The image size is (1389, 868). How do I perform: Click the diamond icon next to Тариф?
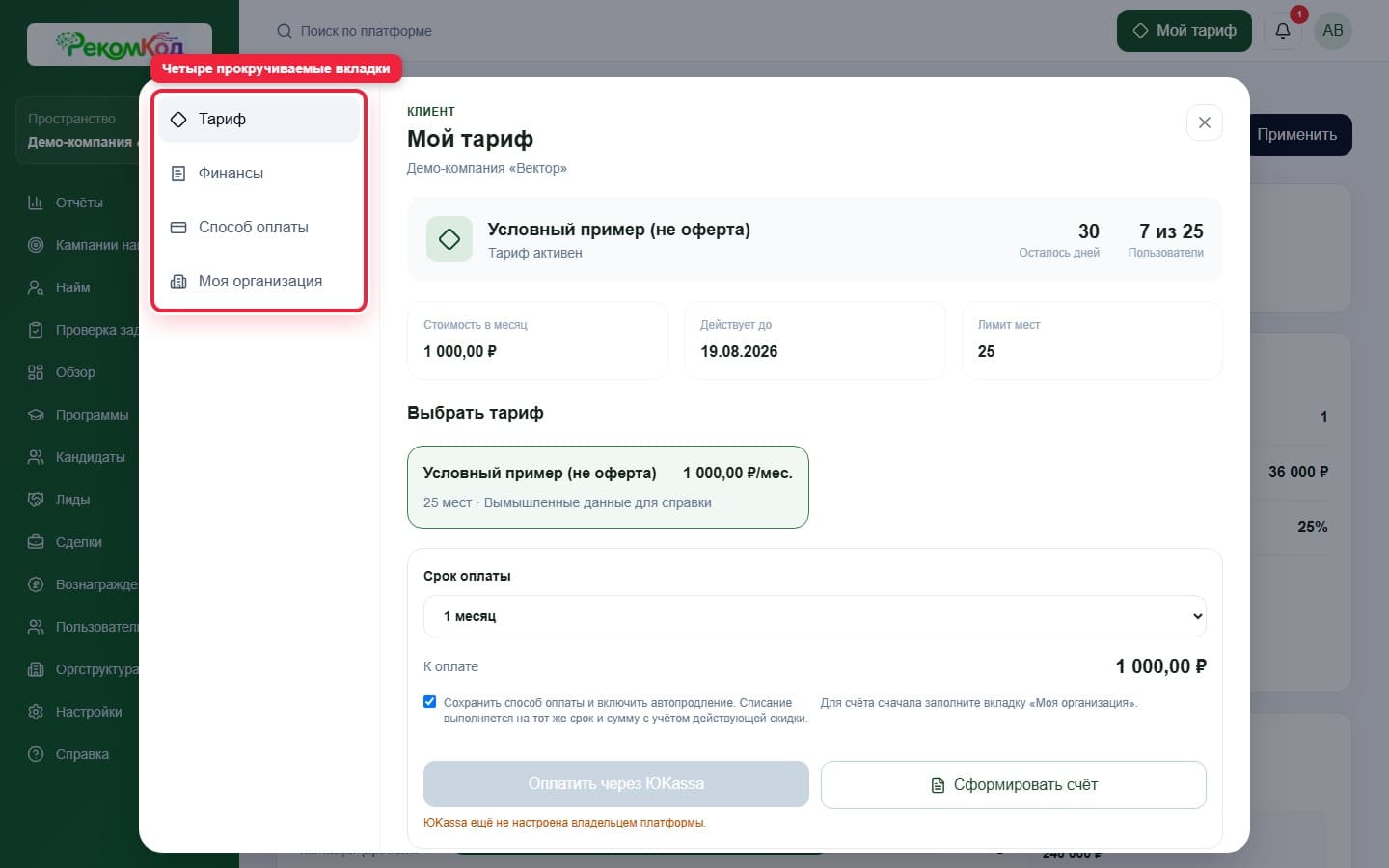(178, 120)
